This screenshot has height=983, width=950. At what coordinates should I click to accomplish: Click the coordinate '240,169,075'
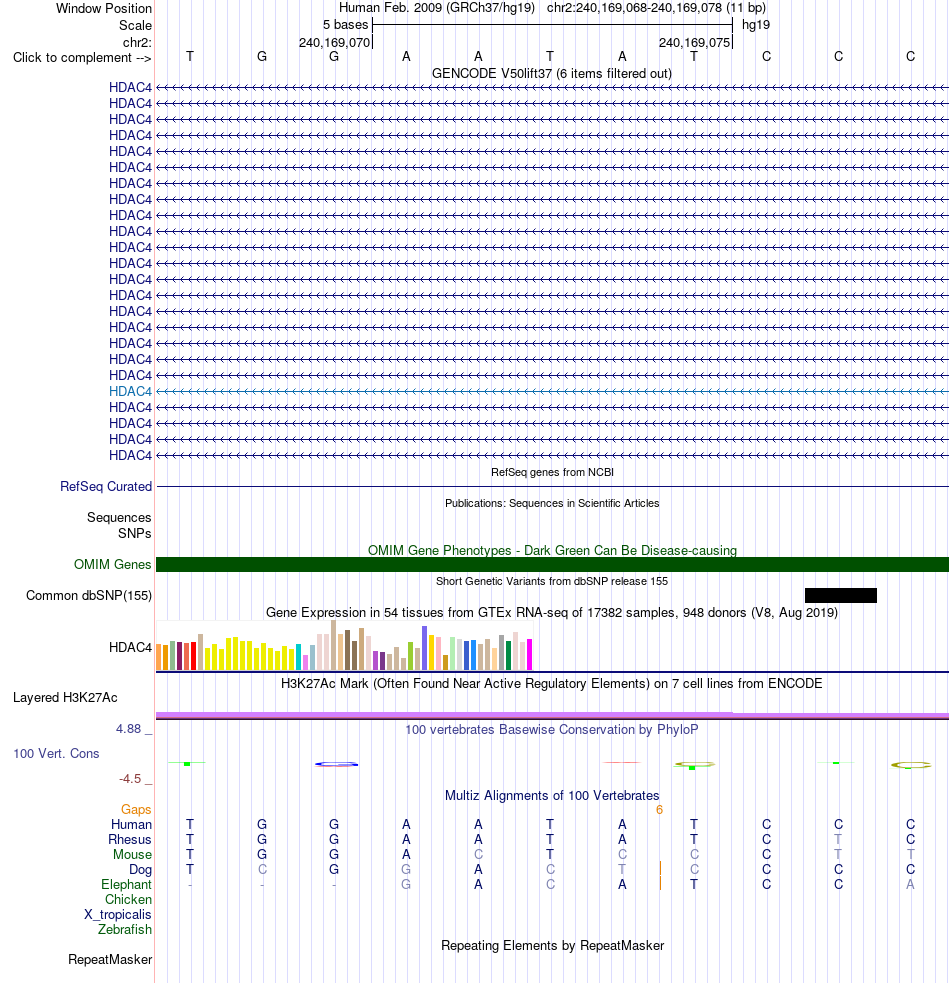694,43
